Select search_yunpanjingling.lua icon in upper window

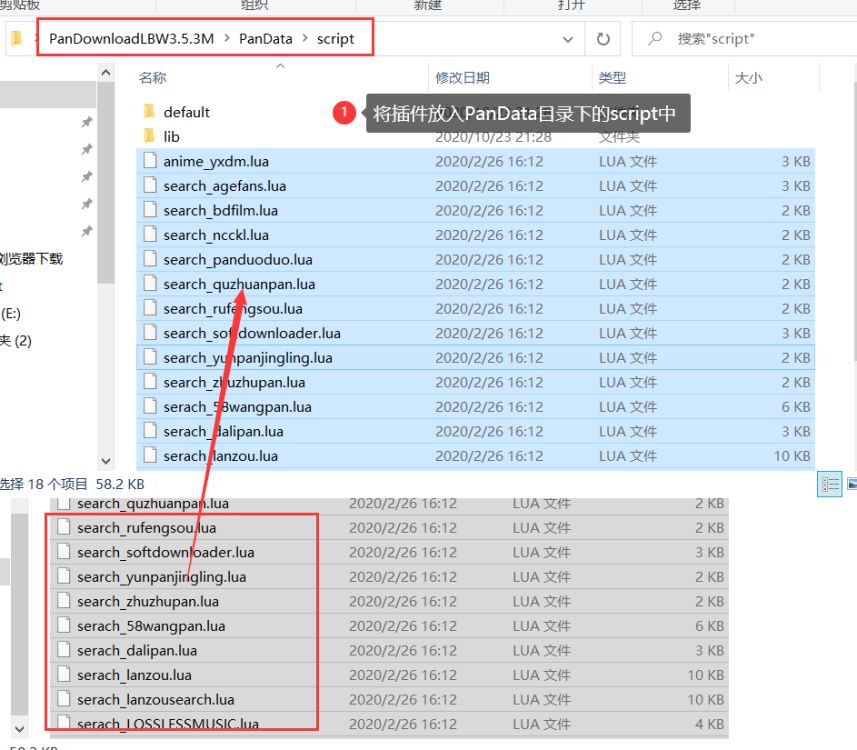tap(150, 358)
